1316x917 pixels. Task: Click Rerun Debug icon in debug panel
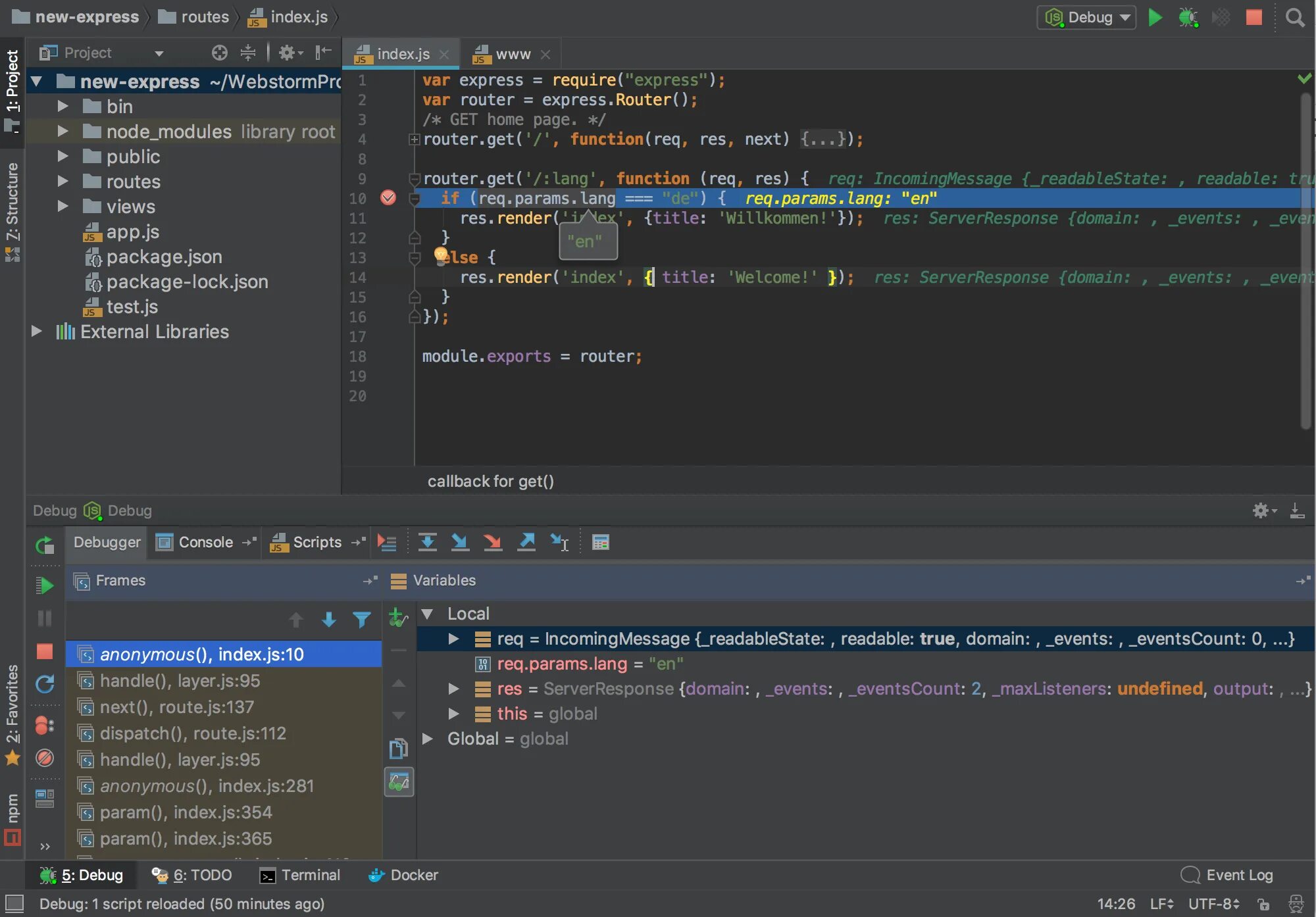click(x=44, y=545)
